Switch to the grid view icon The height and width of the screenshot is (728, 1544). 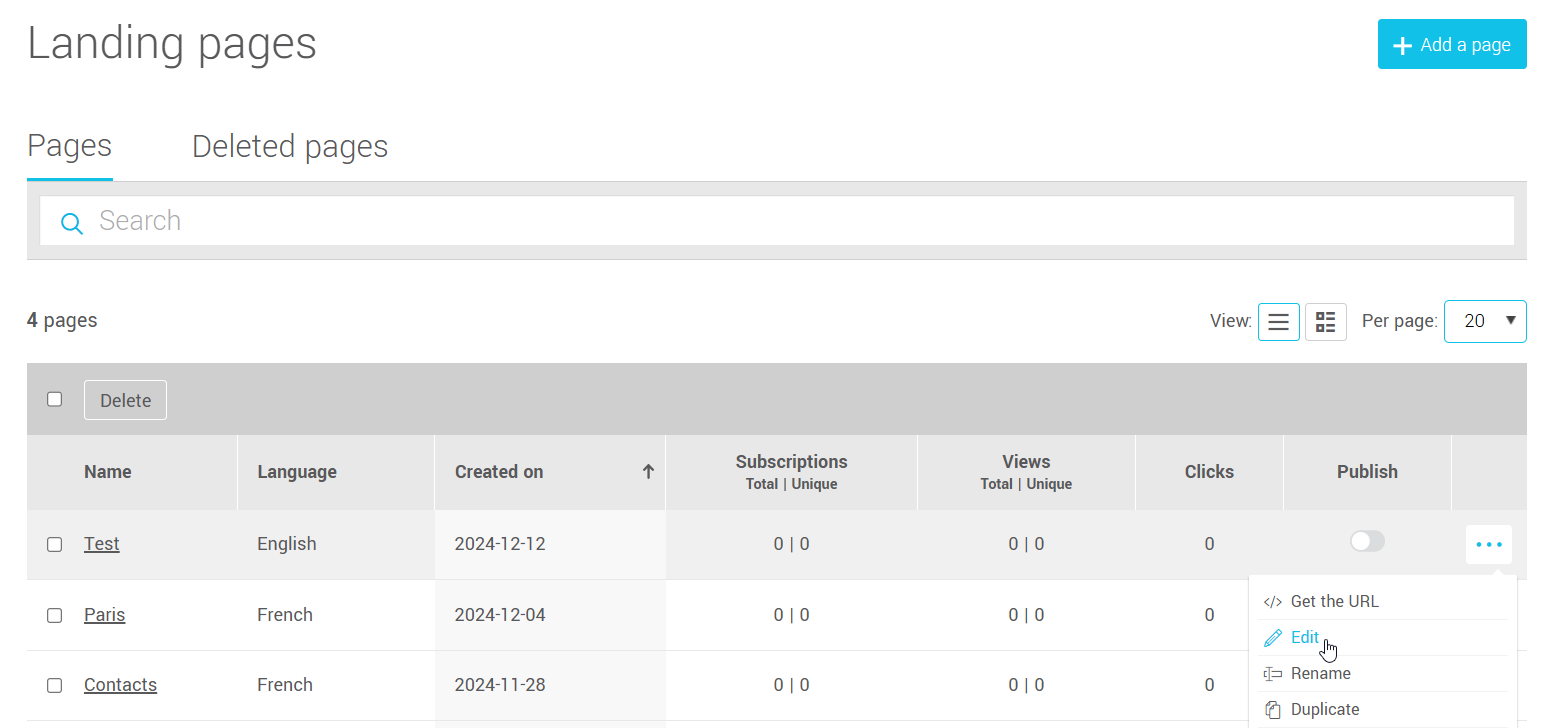pos(1325,322)
